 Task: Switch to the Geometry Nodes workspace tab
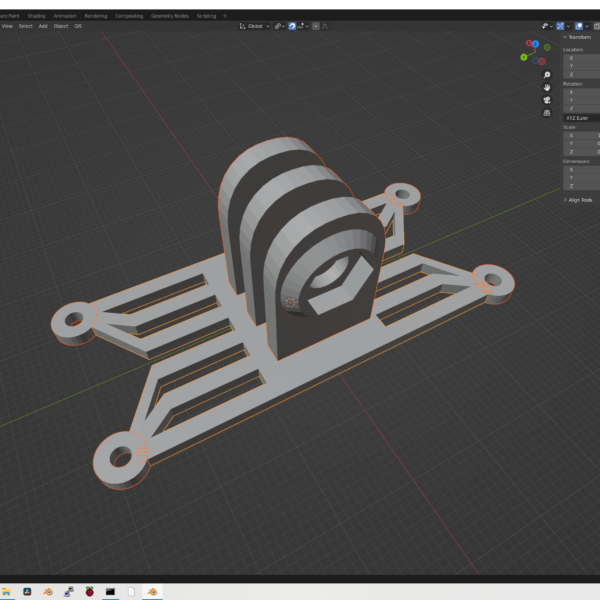[x=169, y=16]
